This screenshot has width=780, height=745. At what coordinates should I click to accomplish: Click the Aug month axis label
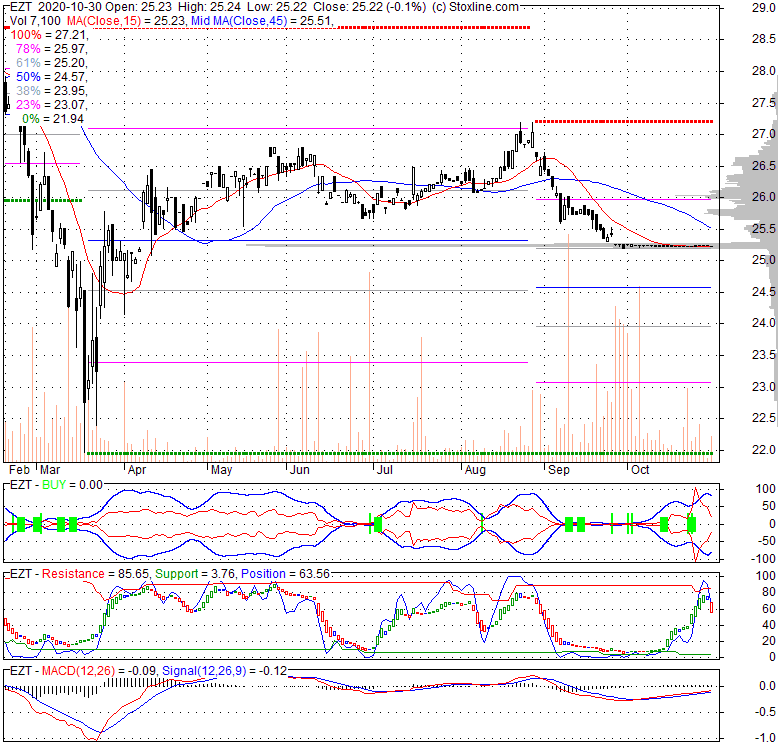point(475,470)
